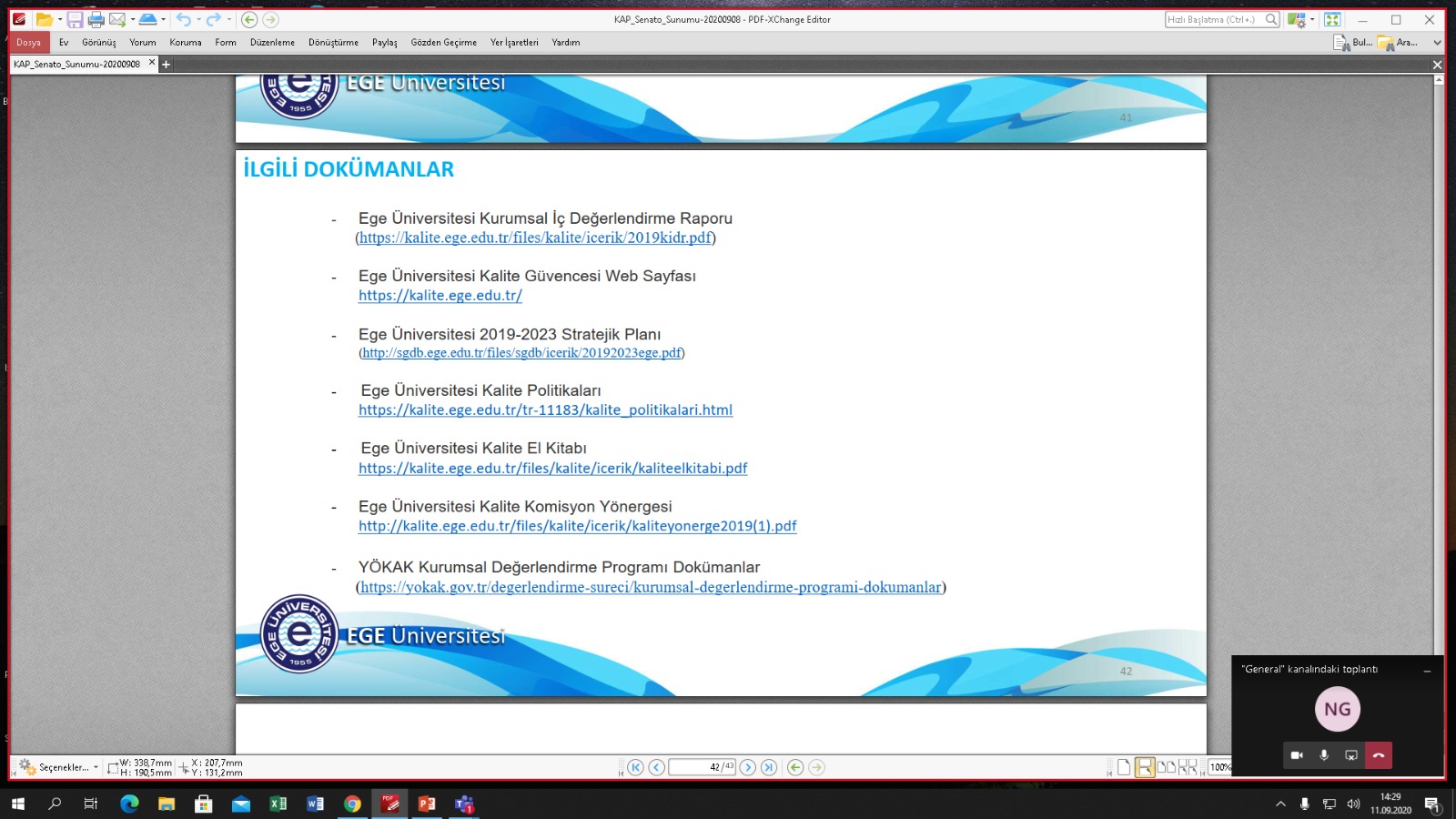Click the Scan icon in quick toolbar

147,19
